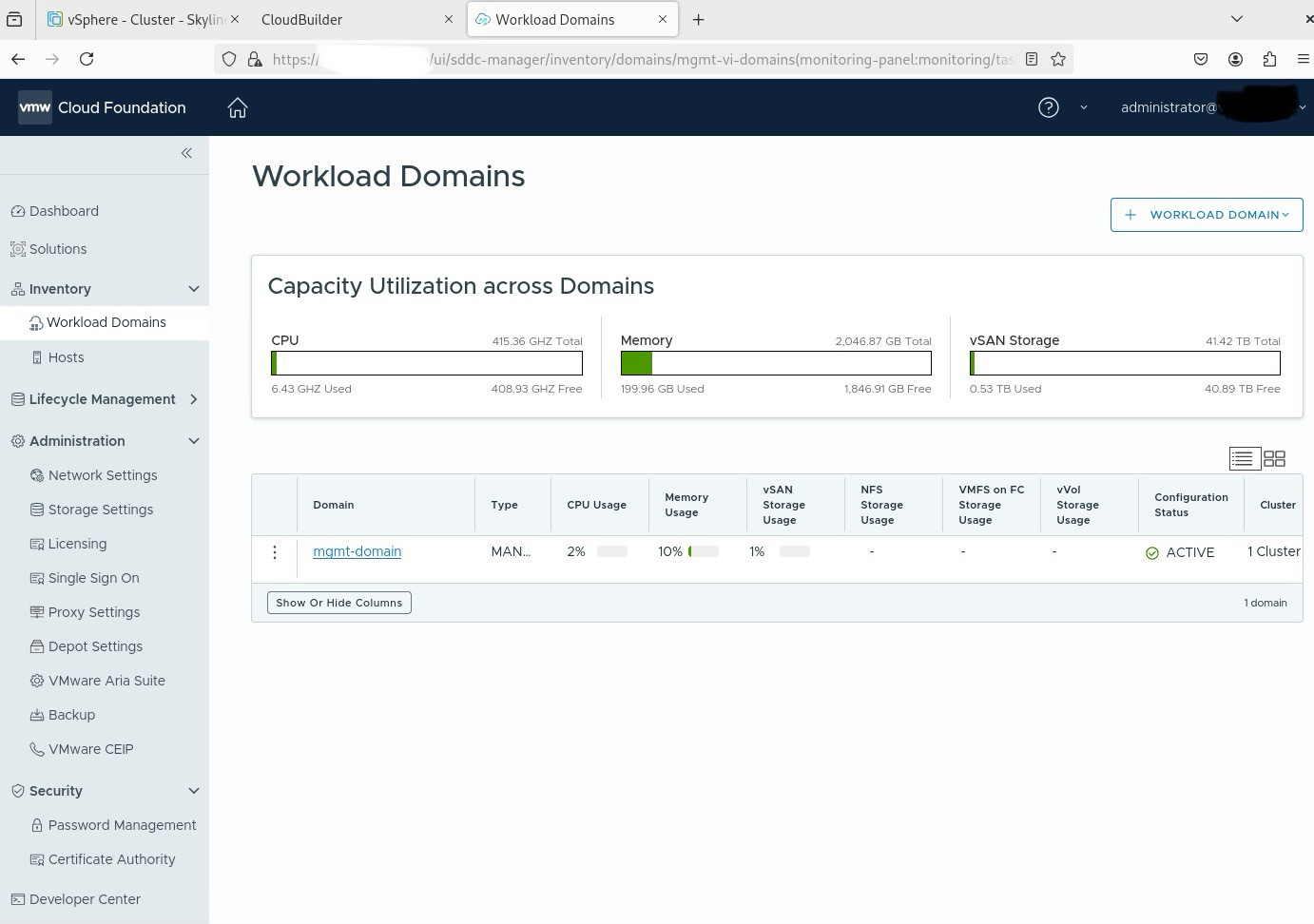Expand the help menu chevron

(1084, 107)
